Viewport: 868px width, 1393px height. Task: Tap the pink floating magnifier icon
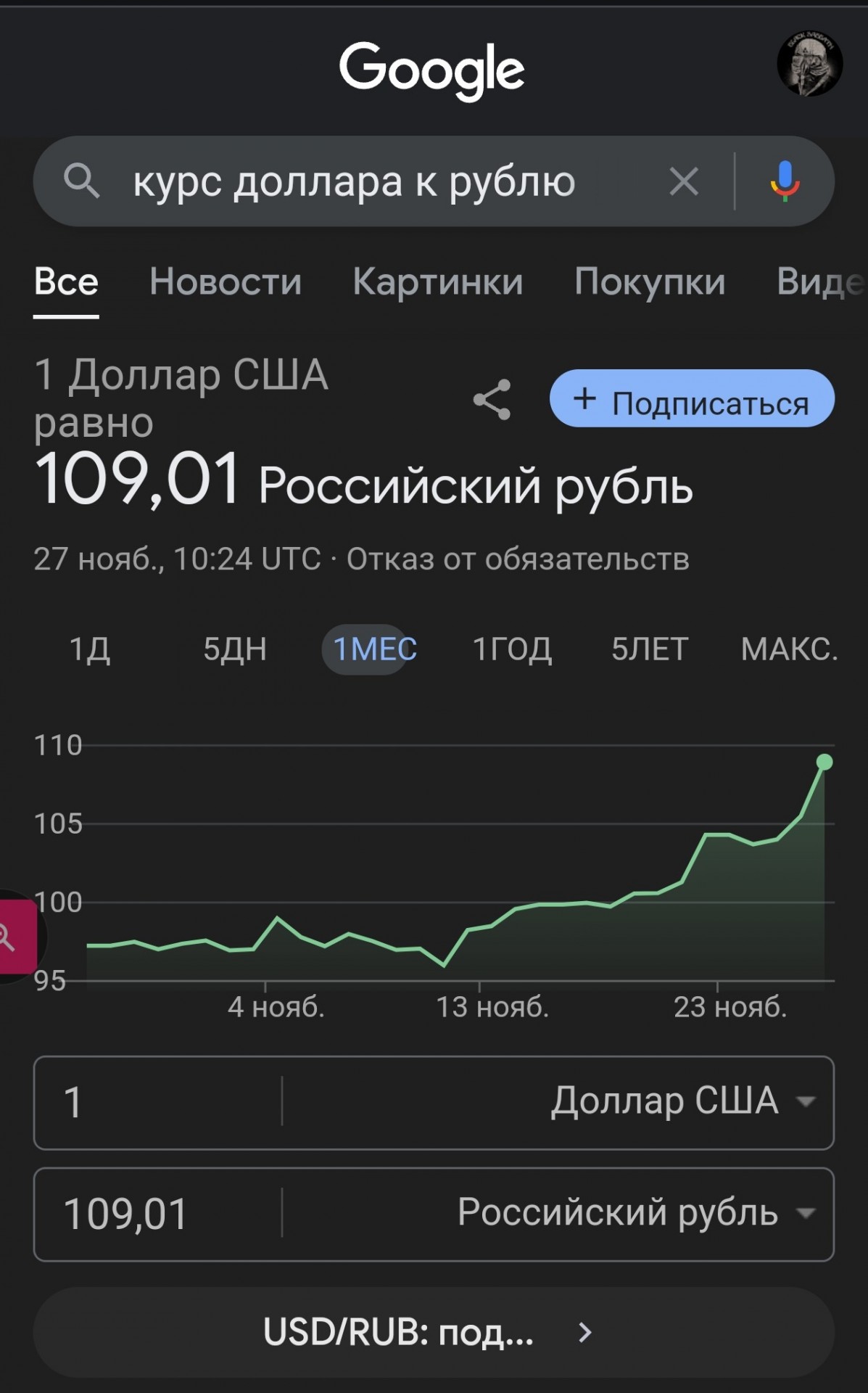(13, 937)
